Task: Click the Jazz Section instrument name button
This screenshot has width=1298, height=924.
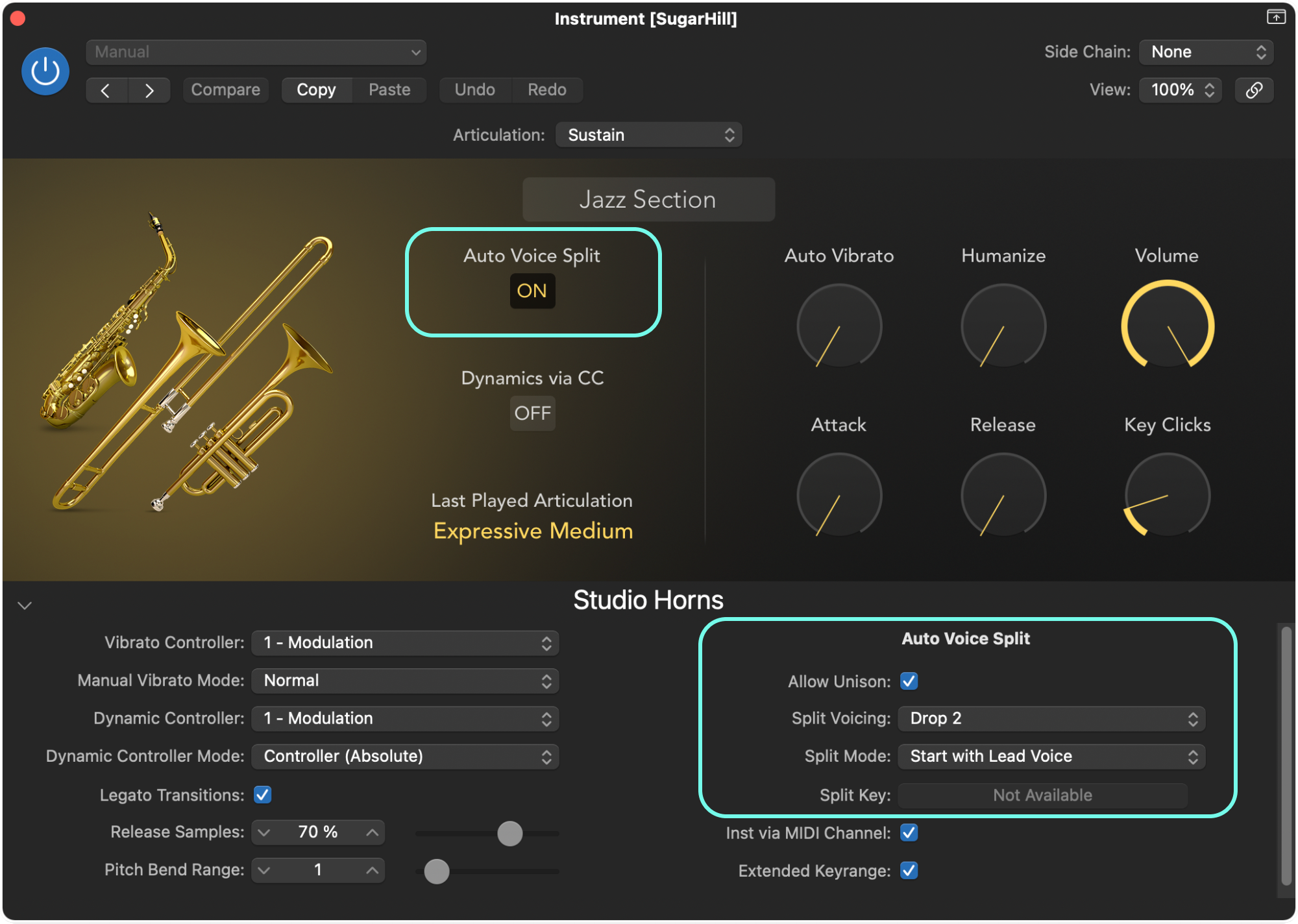Action: pyautogui.click(x=648, y=200)
